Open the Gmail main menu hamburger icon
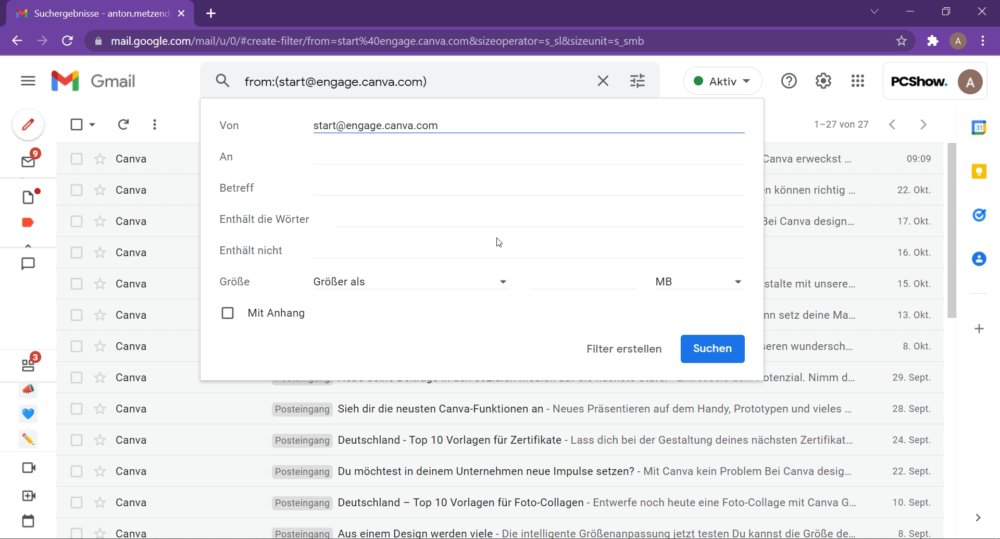This screenshot has width=1000, height=539. [28, 81]
